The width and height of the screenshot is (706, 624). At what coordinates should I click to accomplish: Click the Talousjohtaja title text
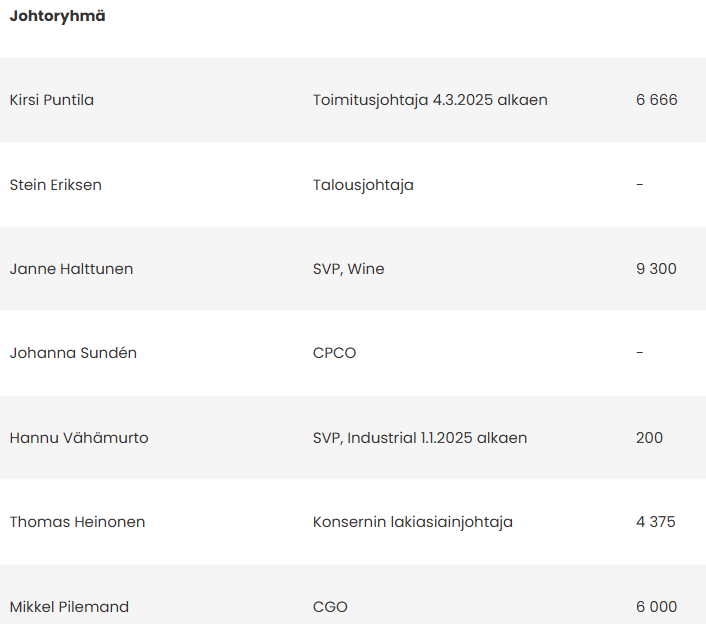tap(363, 185)
